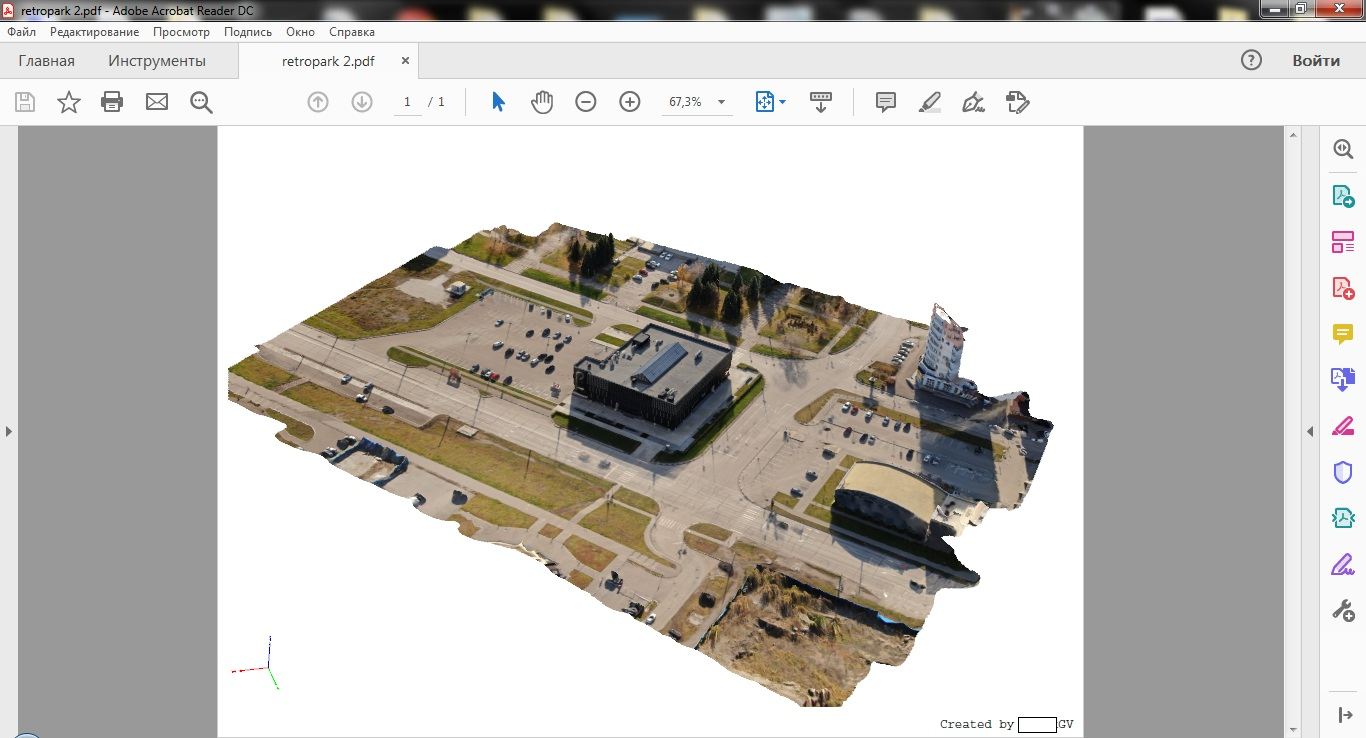Open the zoom level dropdown

coord(721,102)
